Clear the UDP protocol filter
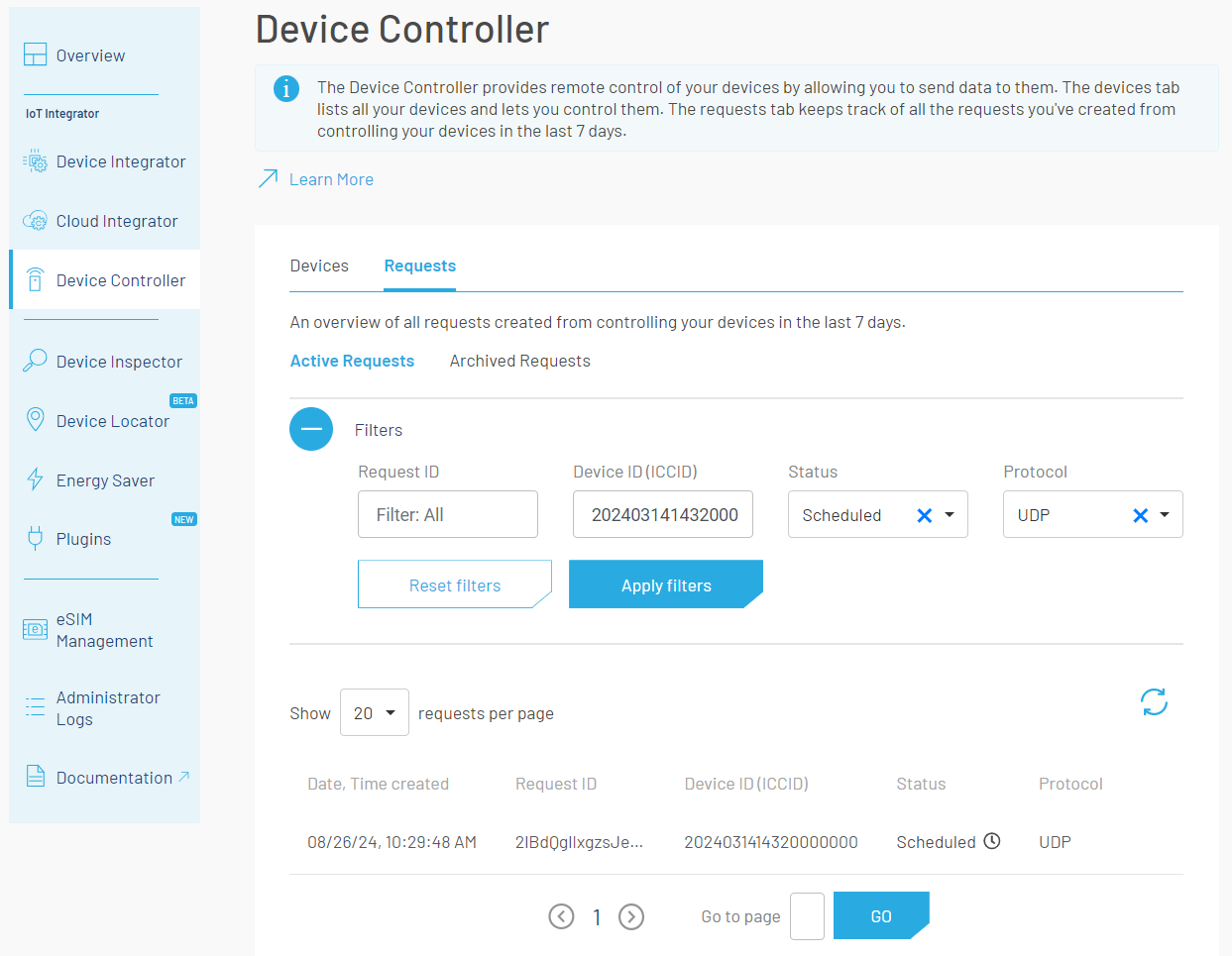The width and height of the screenshot is (1232, 956). pos(1140,515)
